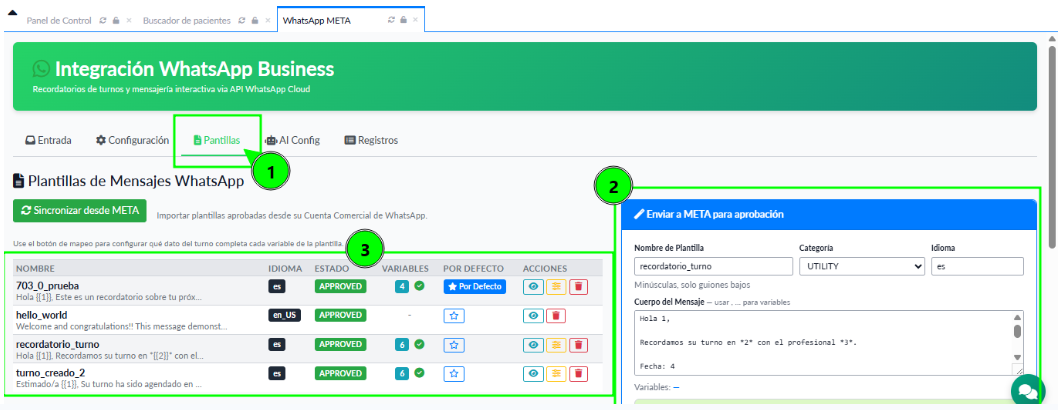The image size is (1058, 410).
Task: Open the AI Config section tab
Action: pyautogui.click(x=292, y=140)
